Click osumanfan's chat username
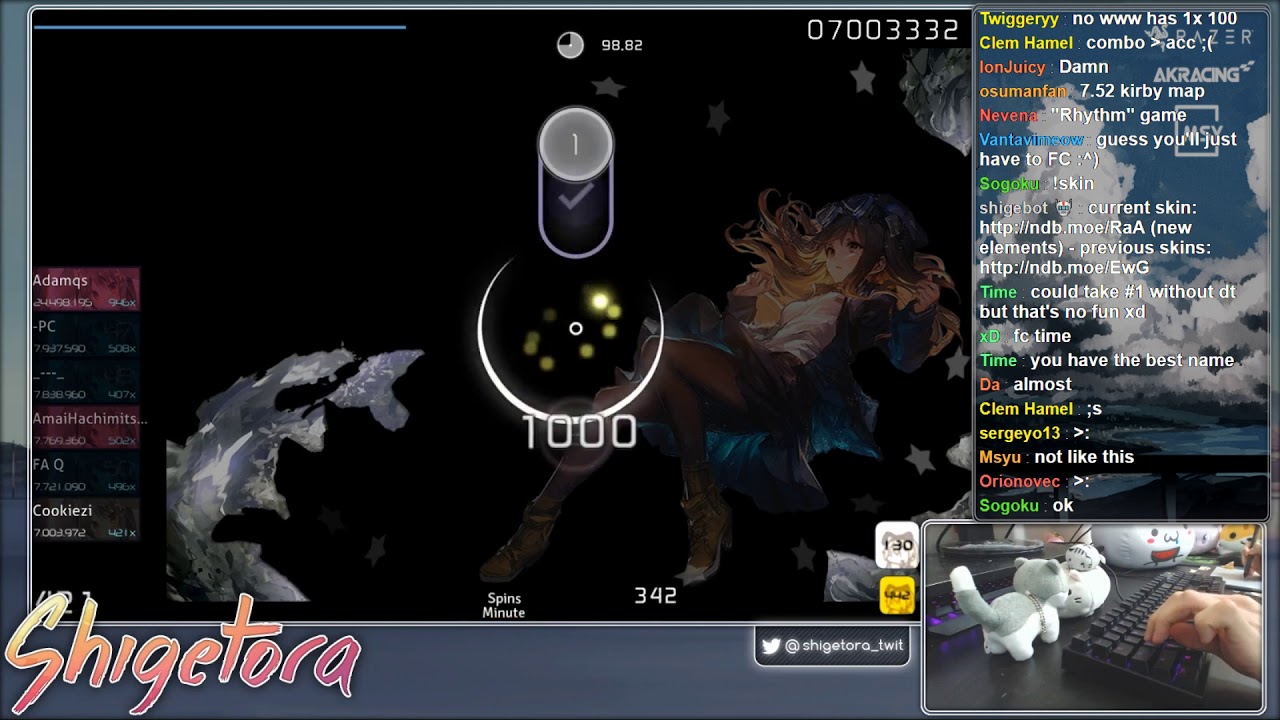This screenshot has width=1280, height=720. (x=1023, y=91)
